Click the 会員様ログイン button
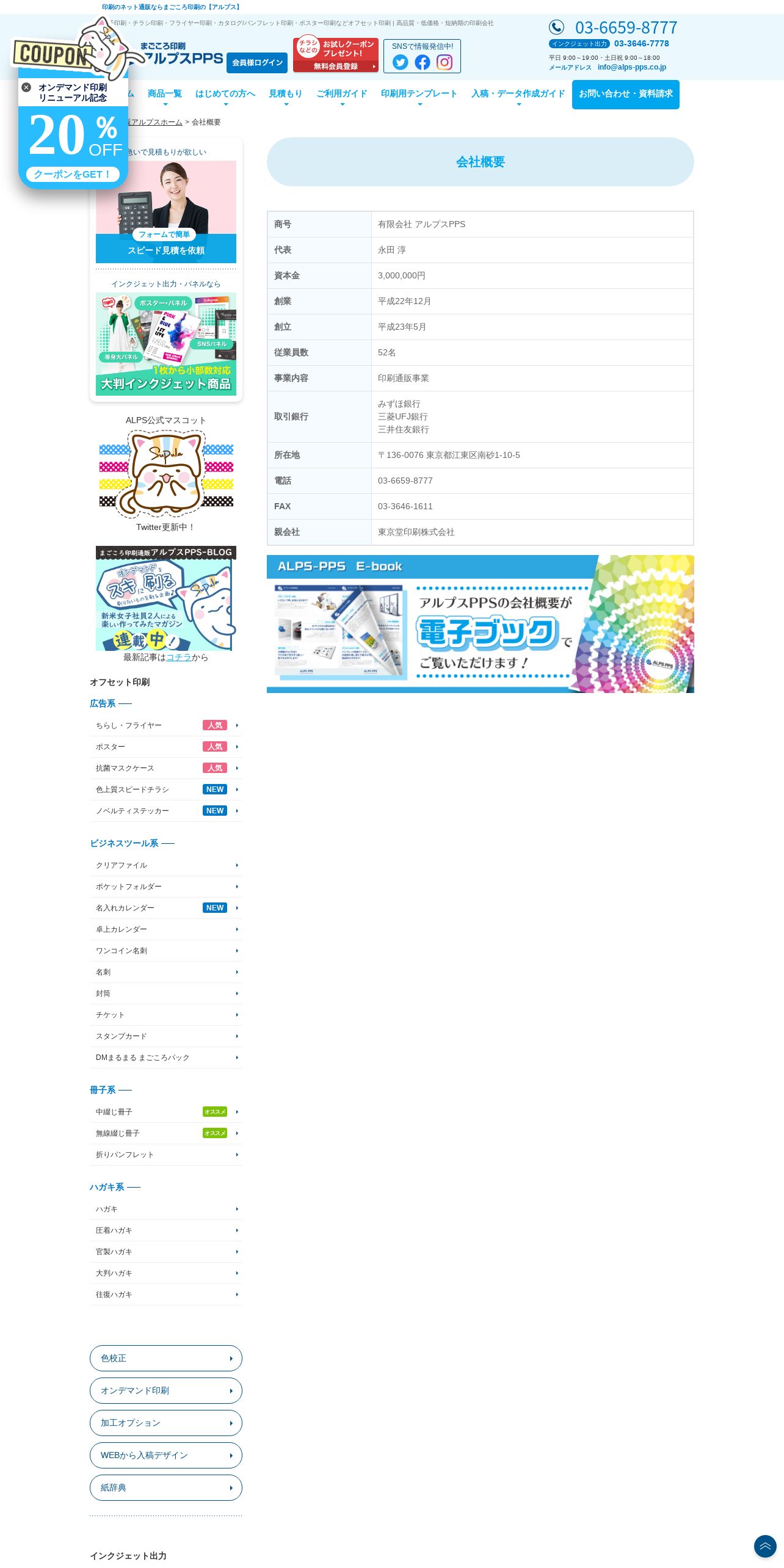The width and height of the screenshot is (784, 1568). (x=257, y=63)
